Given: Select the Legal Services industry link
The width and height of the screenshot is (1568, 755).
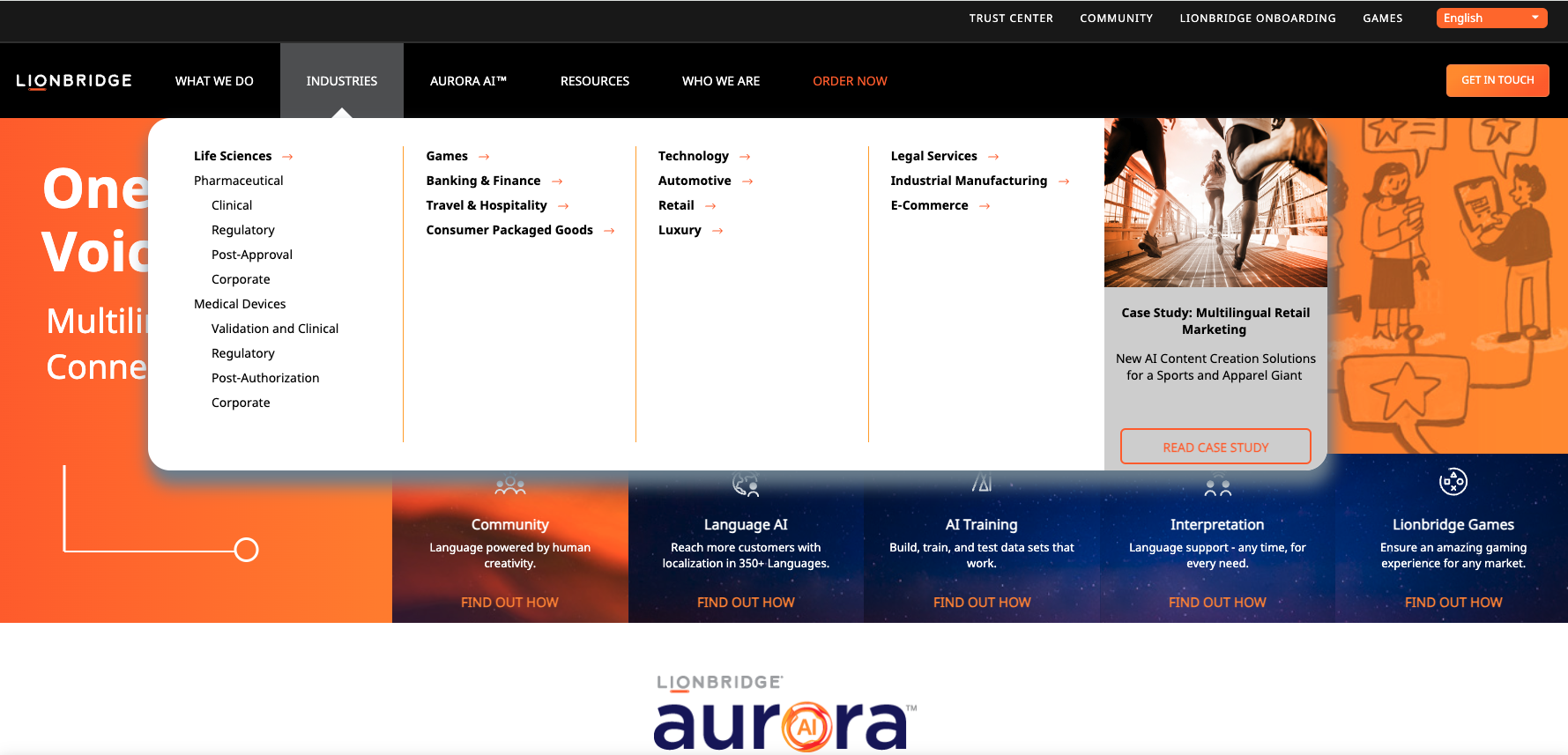Looking at the screenshot, I should pyautogui.click(x=933, y=156).
